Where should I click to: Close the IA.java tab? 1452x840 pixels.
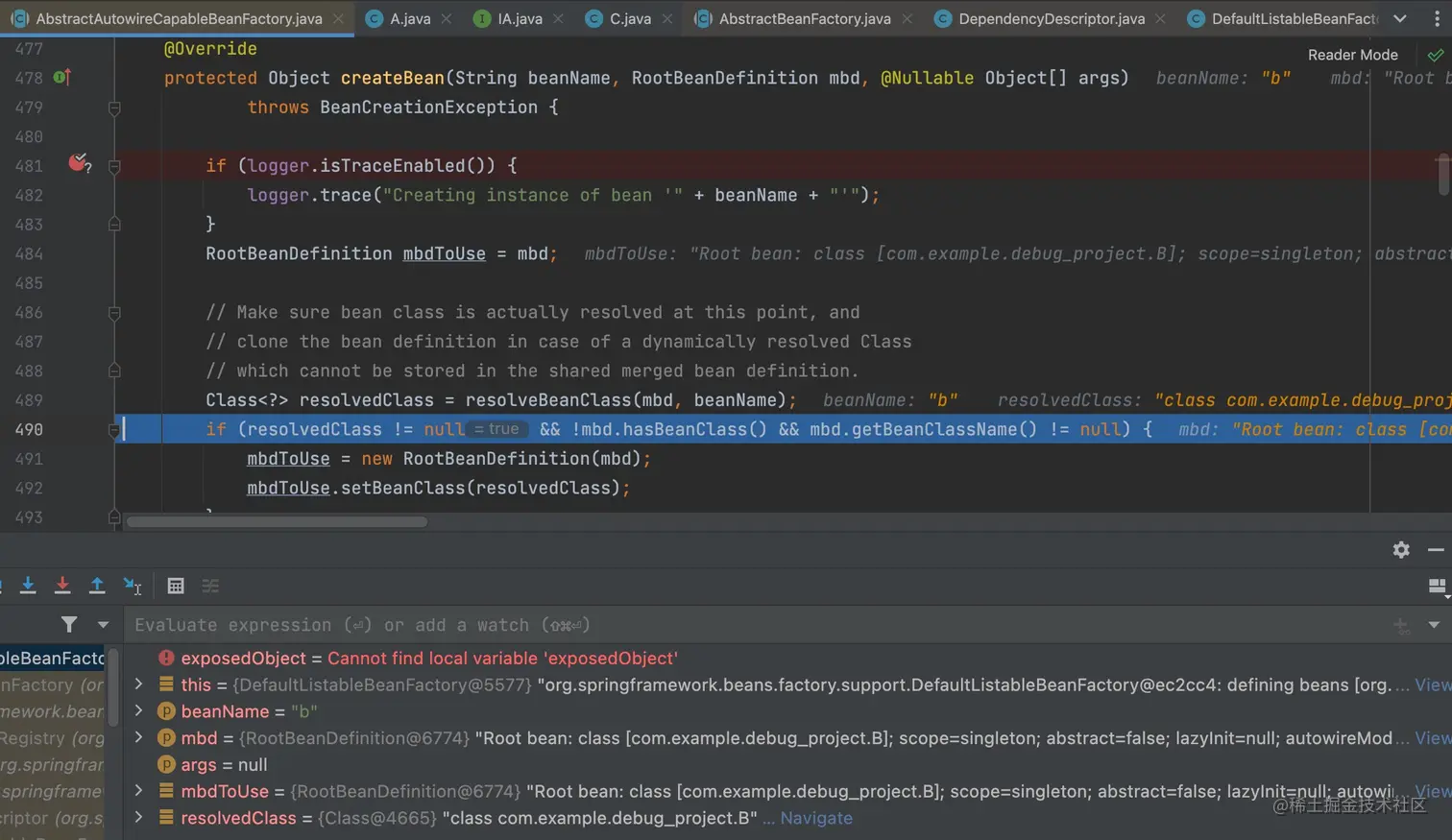click(x=558, y=18)
